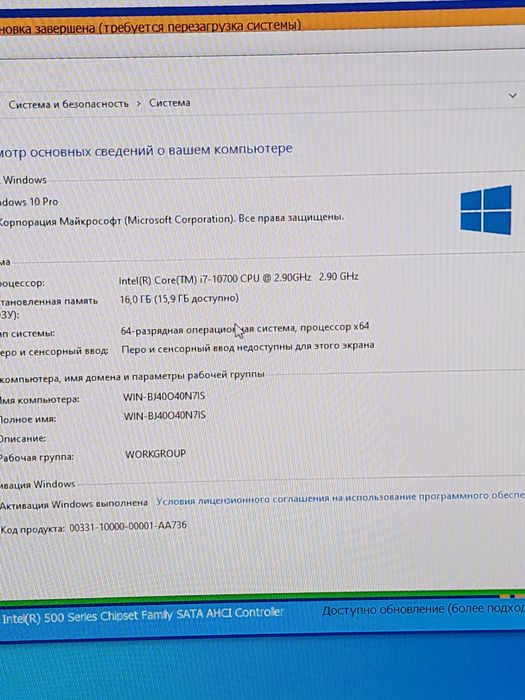Select the Активация Windows выполнена text
The image size is (525, 700).
tap(74, 504)
